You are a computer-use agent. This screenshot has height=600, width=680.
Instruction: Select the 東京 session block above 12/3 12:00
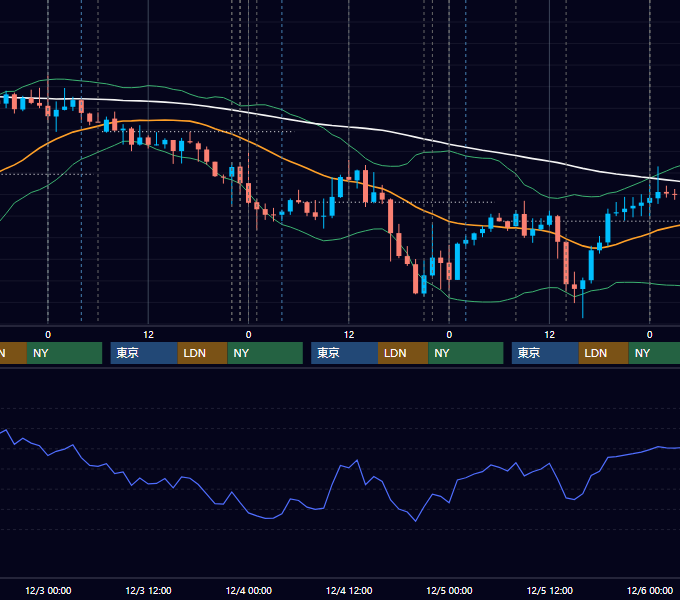click(144, 353)
